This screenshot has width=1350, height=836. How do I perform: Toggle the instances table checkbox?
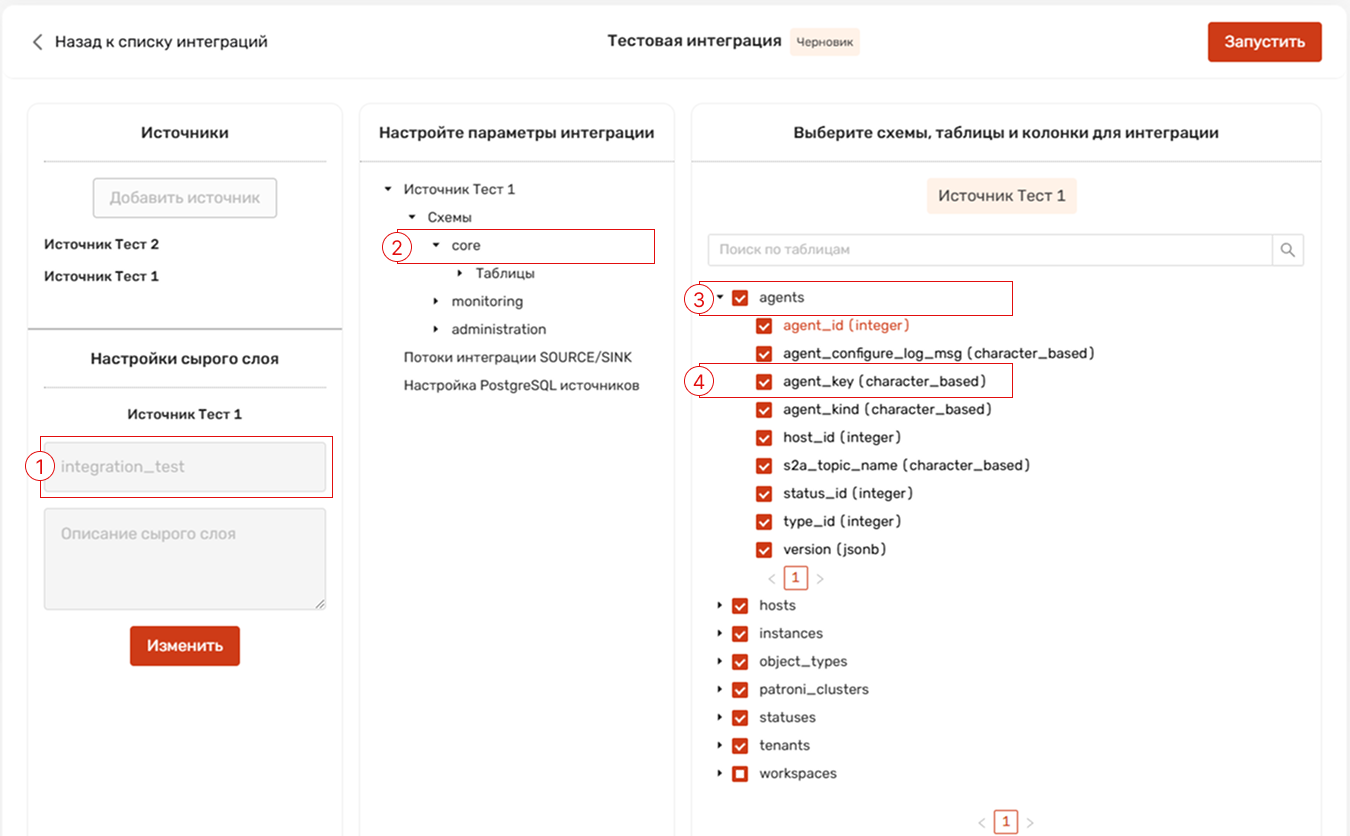point(740,634)
